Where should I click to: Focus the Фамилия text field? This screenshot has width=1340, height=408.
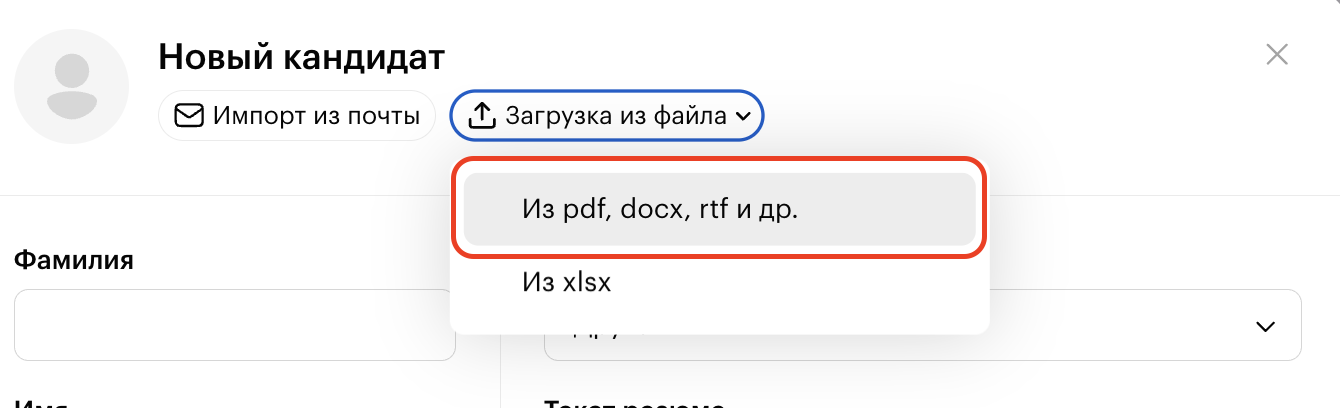coord(235,325)
